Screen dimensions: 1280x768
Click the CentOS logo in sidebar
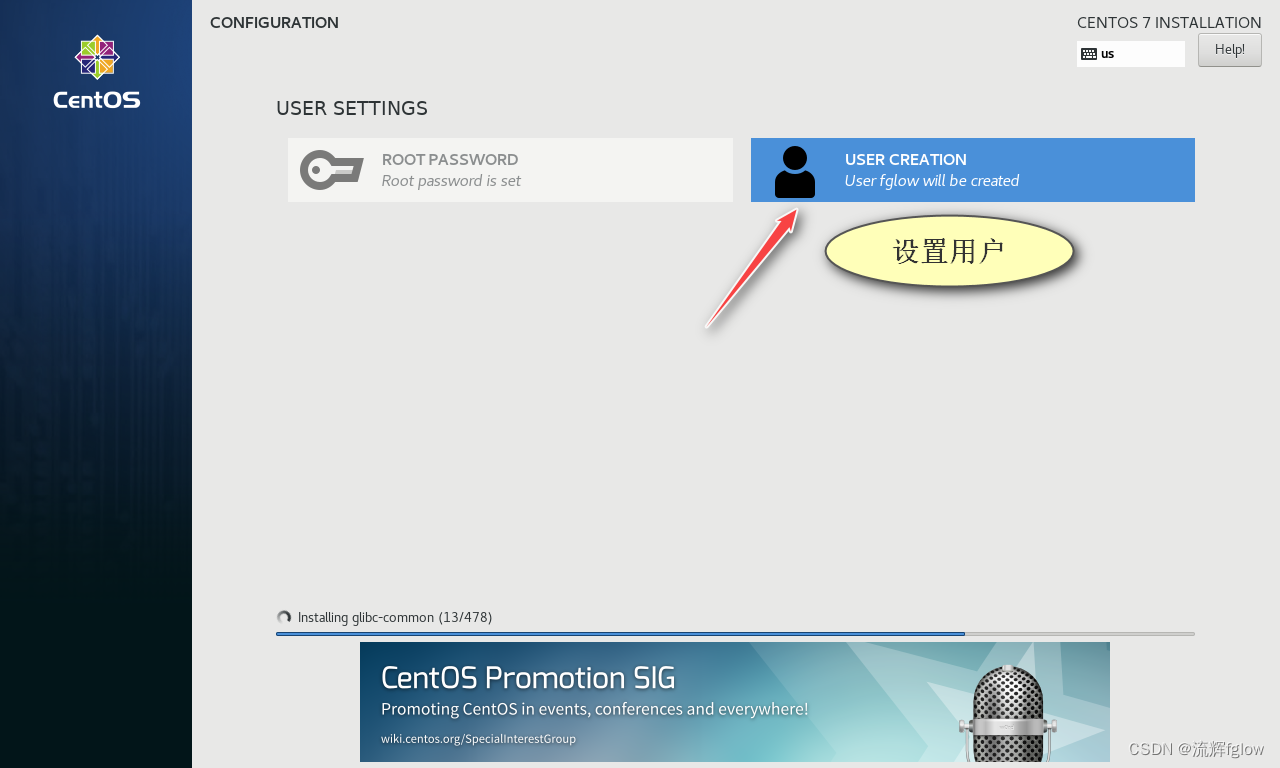(x=97, y=72)
